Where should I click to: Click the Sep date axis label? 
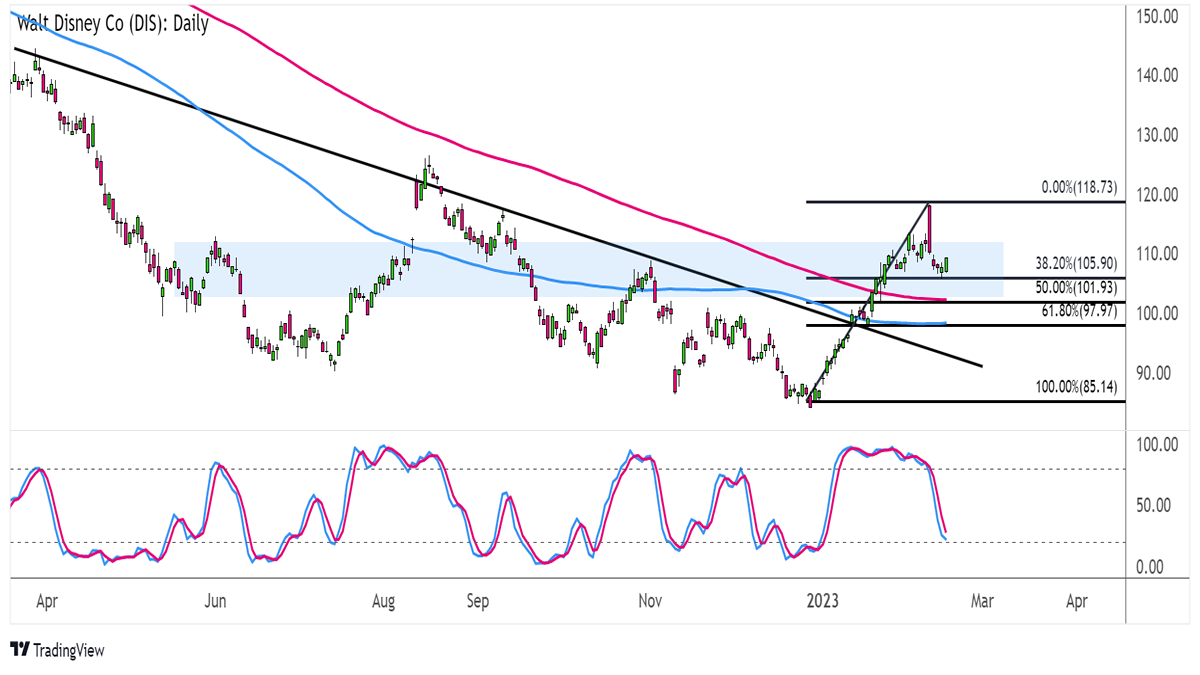tap(478, 602)
